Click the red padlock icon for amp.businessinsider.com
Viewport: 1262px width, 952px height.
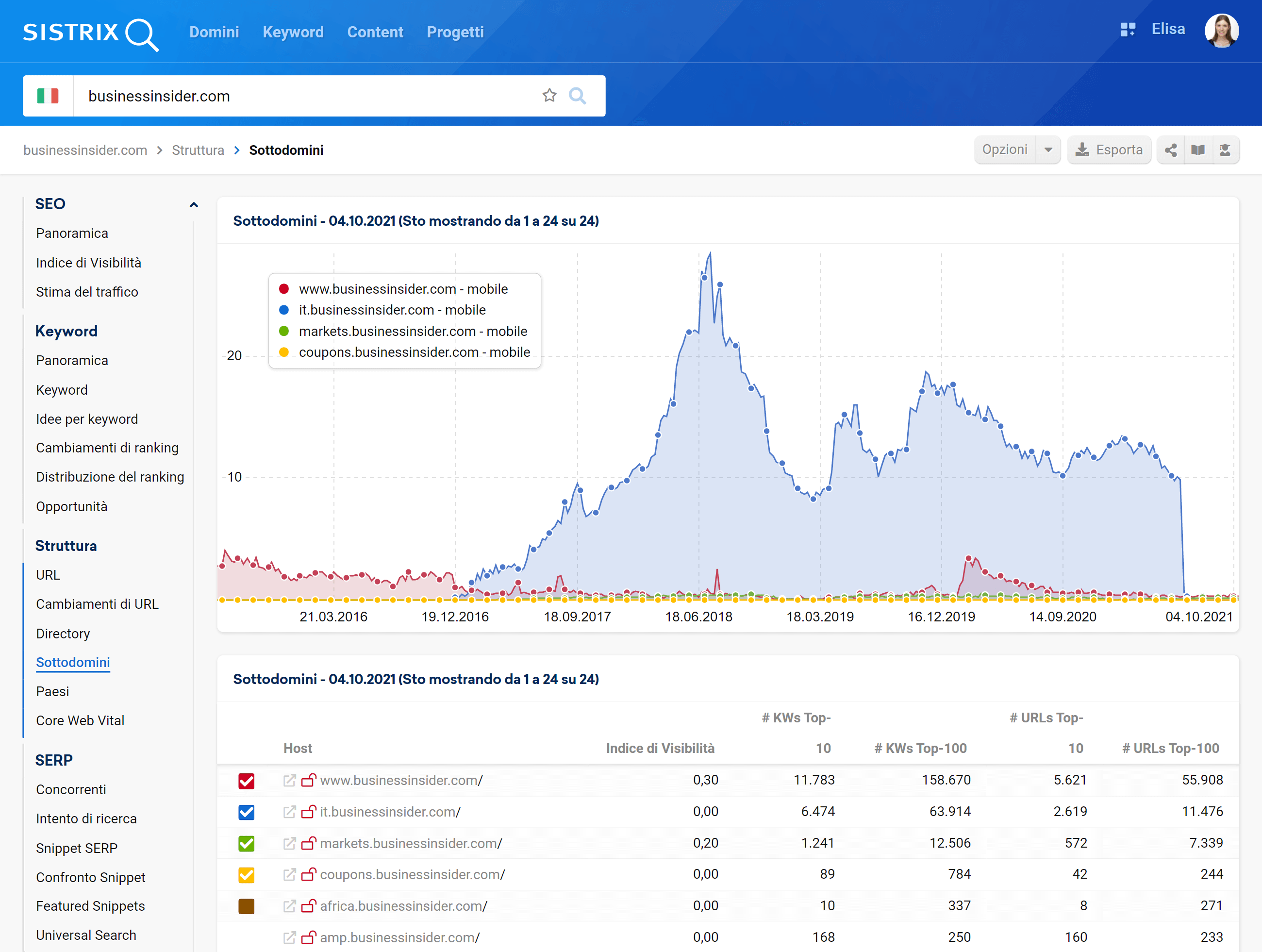pos(309,936)
